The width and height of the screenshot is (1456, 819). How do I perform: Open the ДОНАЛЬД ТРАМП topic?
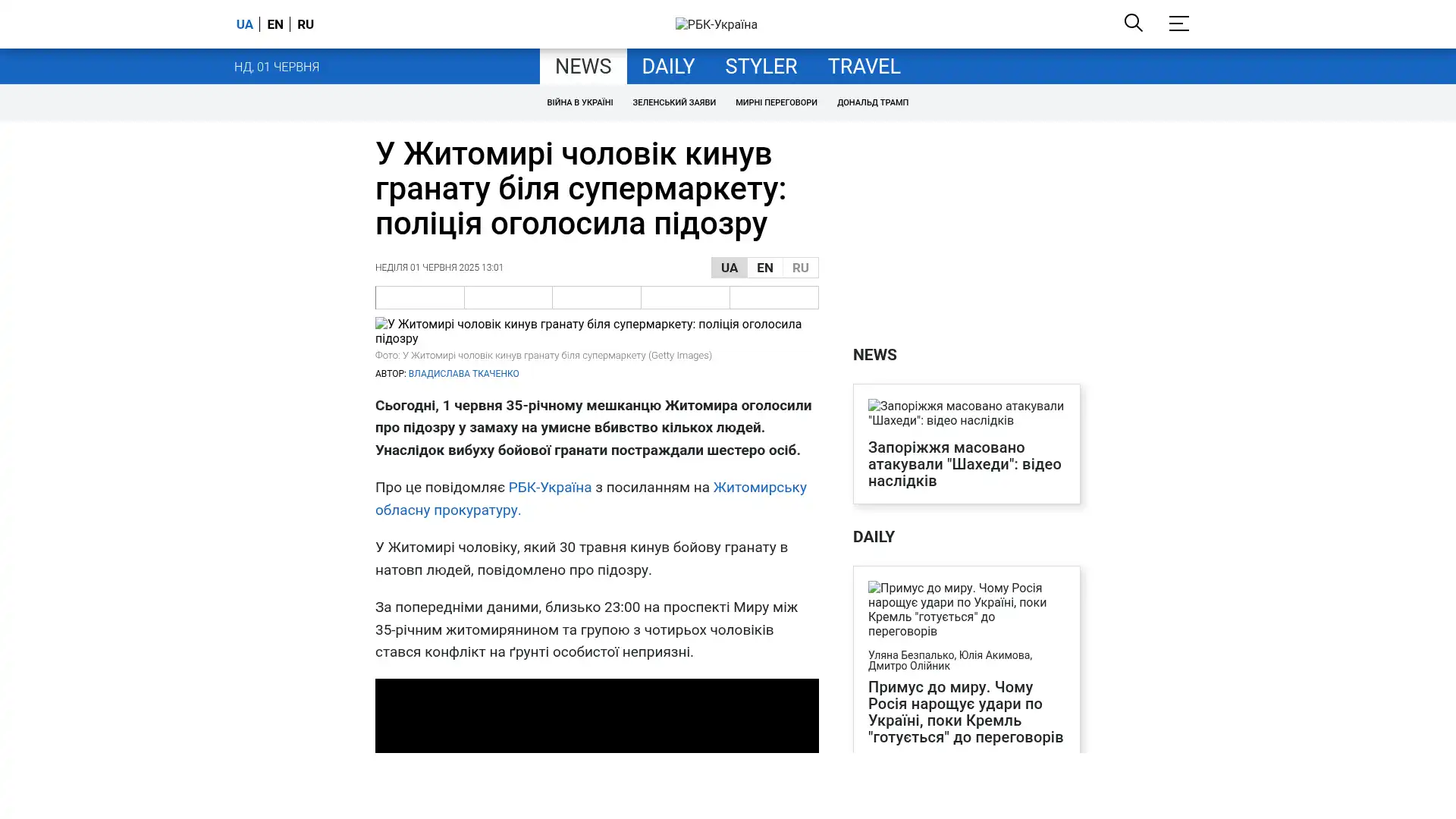tap(872, 102)
